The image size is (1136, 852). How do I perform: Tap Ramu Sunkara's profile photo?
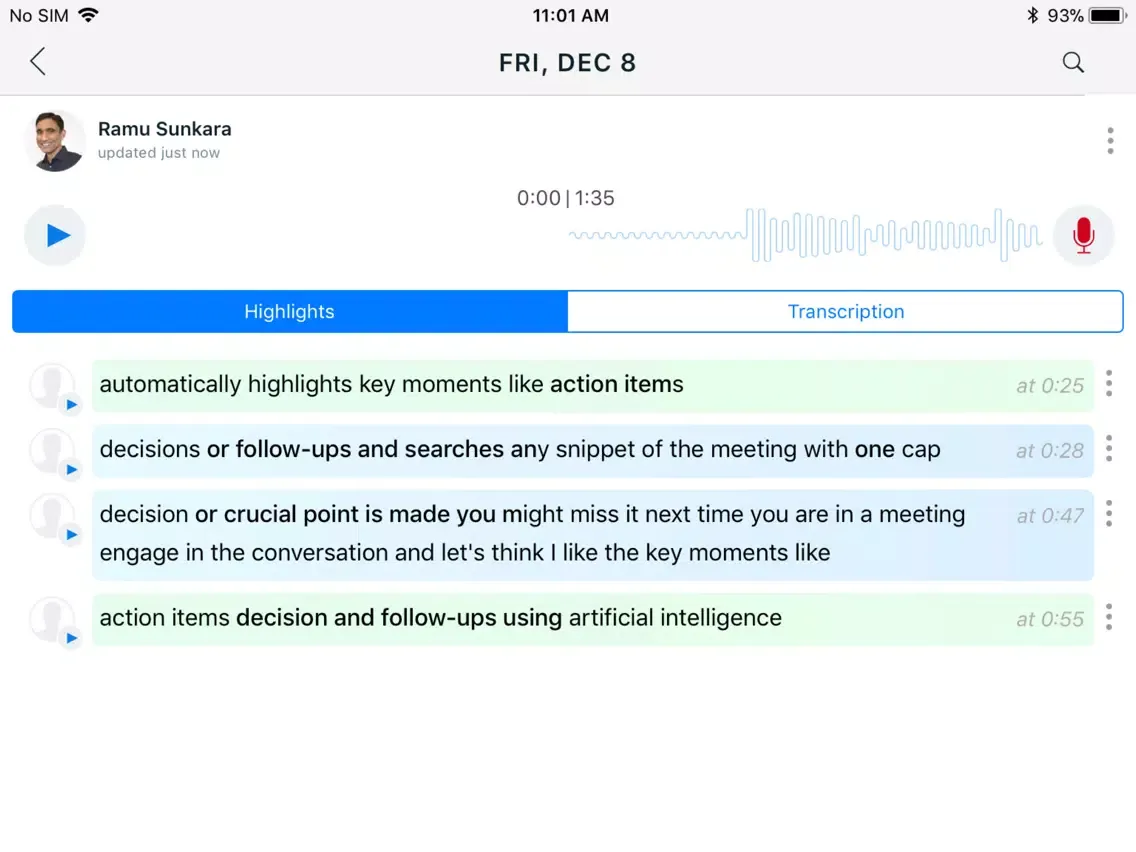[55, 141]
